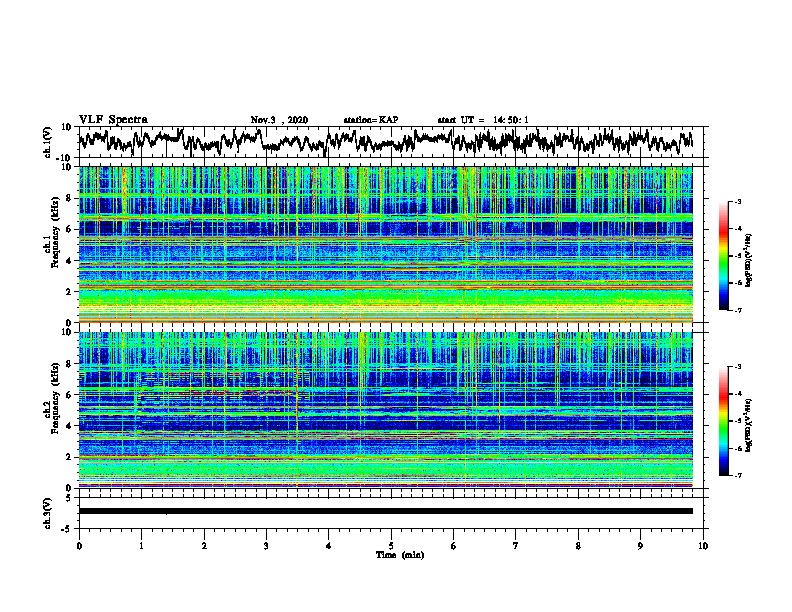This screenshot has height=612, width=792.
Task: Click the -3 label on ch.2 color scale
Action: click(x=737, y=367)
